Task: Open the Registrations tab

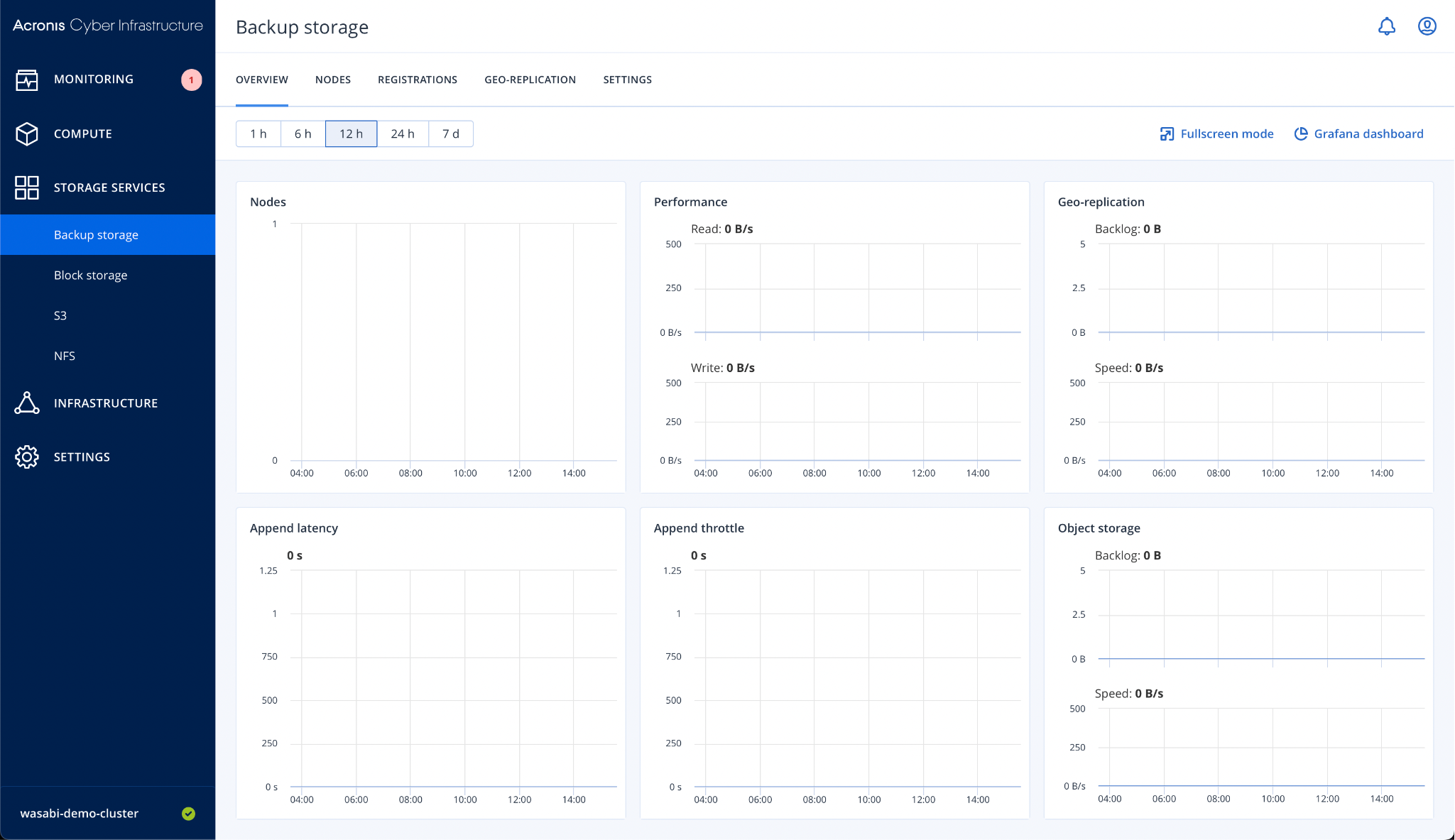Action: tap(418, 80)
